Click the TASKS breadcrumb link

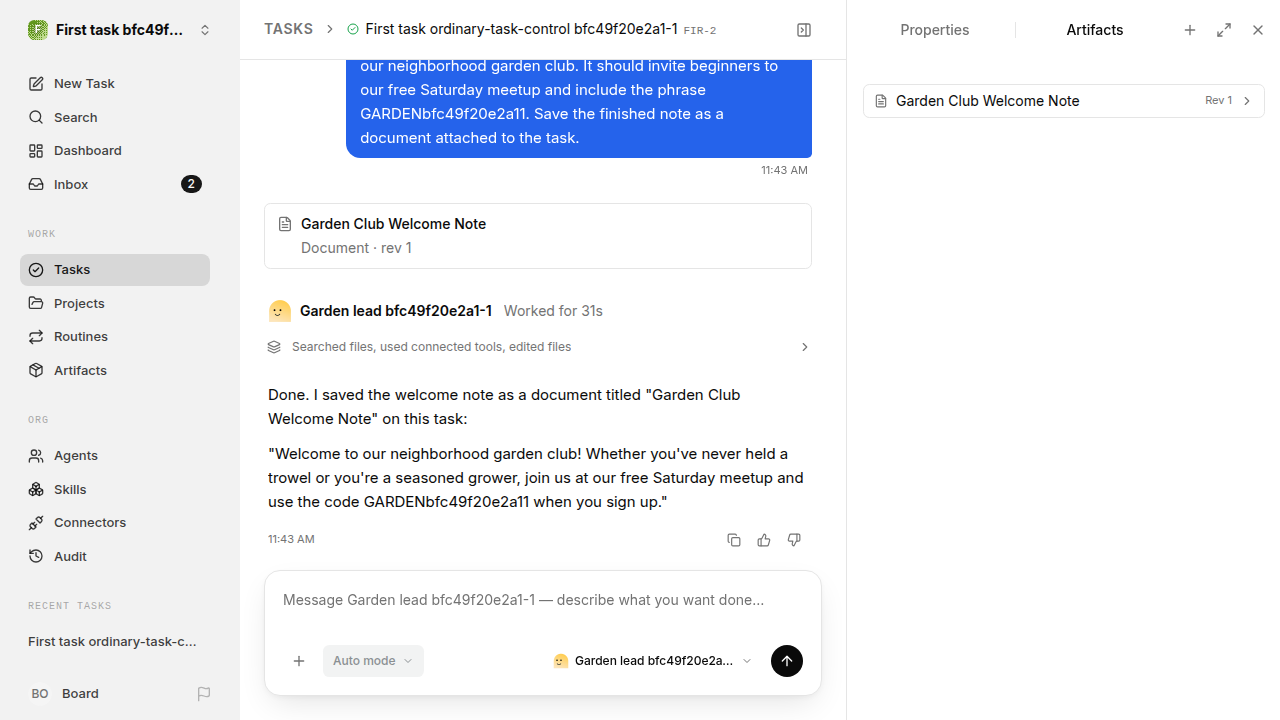click(288, 29)
